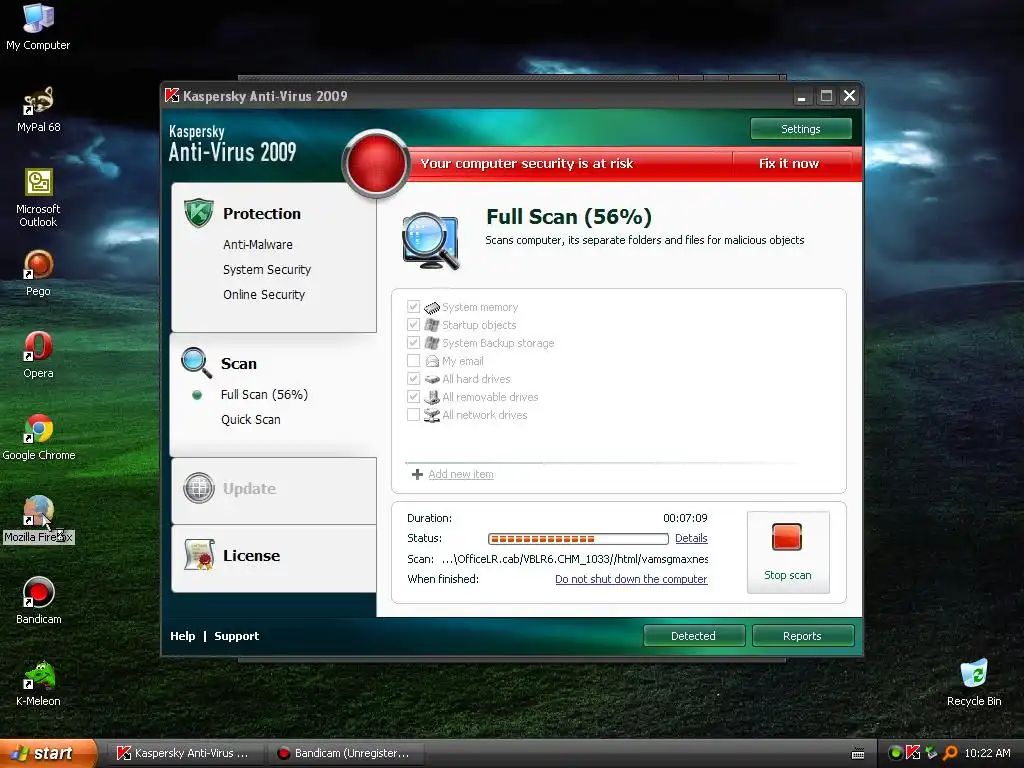The height and width of the screenshot is (768, 1024).
Task: Open the License section
Action: [251, 556]
